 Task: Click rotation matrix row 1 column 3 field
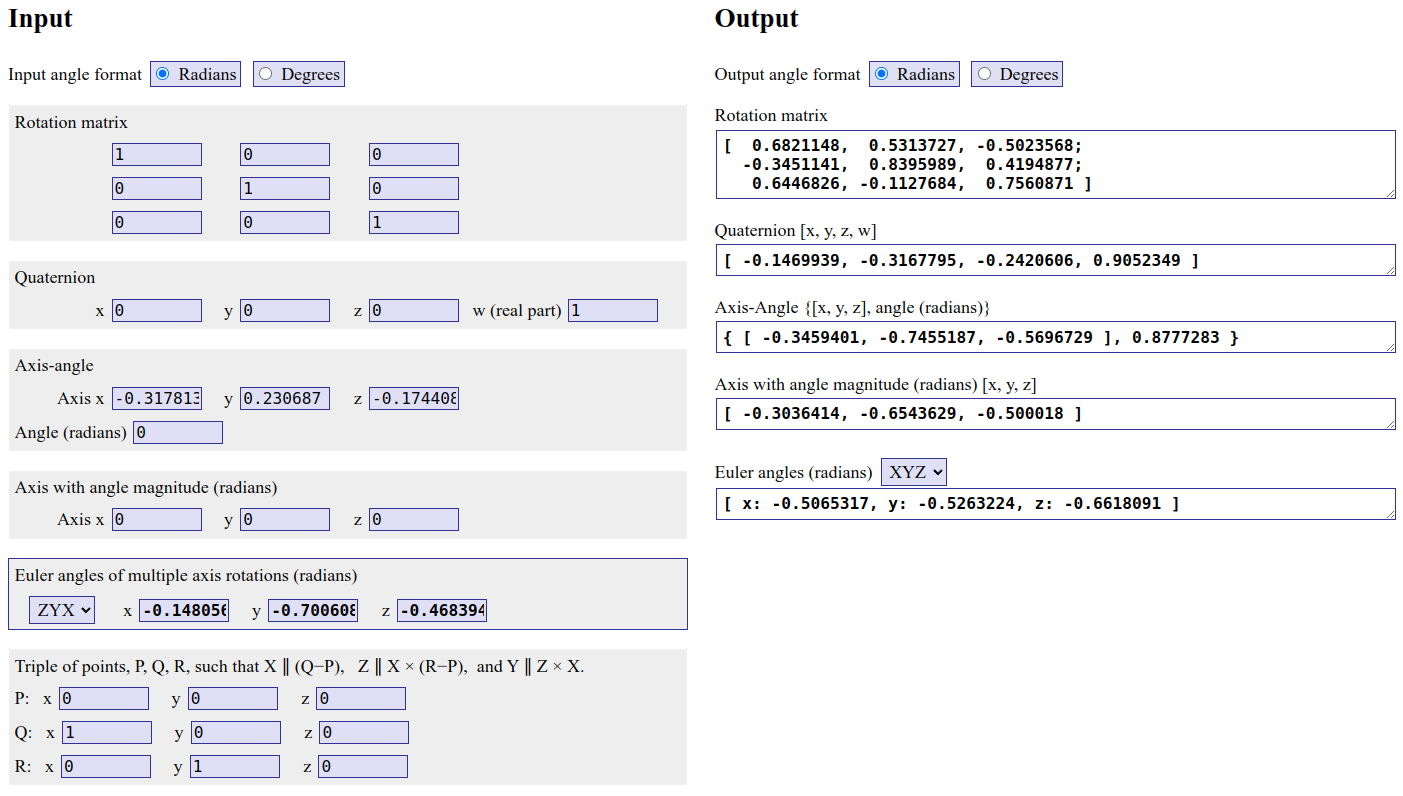pos(414,154)
